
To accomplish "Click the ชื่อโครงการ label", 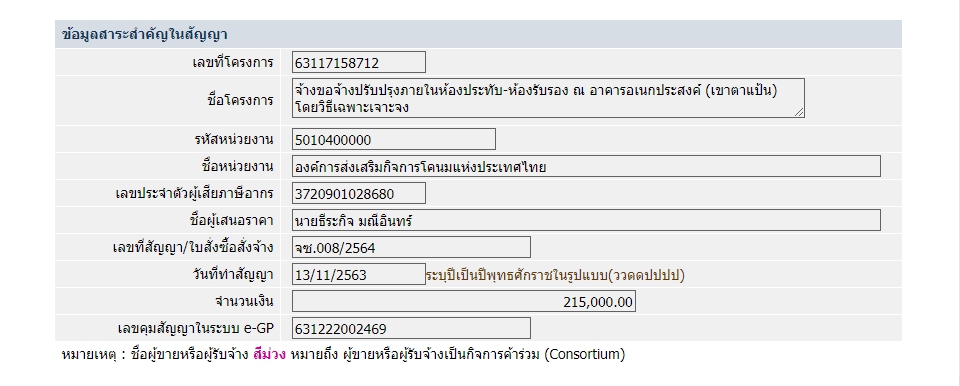I will [241, 100].
